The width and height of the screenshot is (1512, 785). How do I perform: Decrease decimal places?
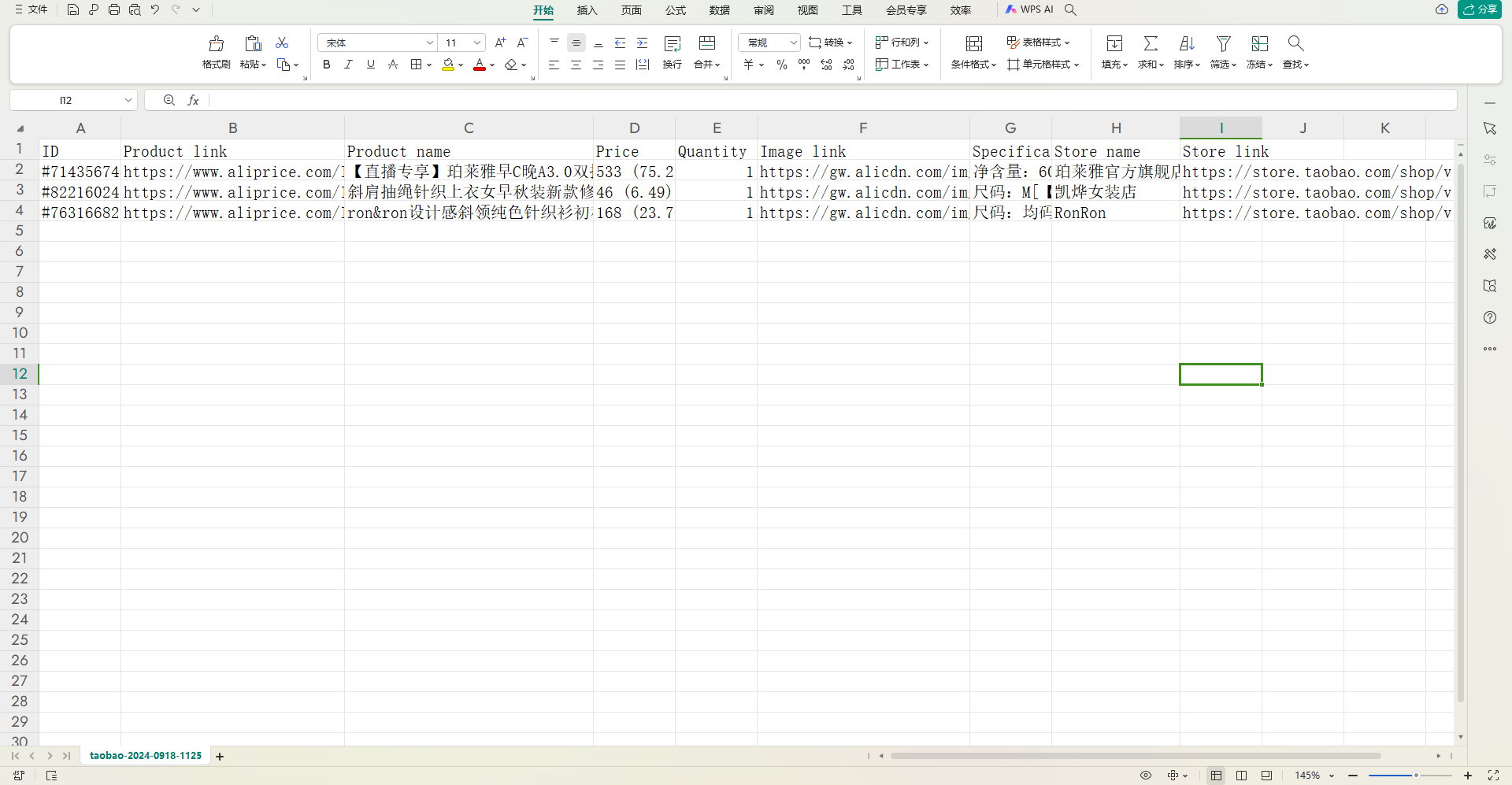coord(848,65)
